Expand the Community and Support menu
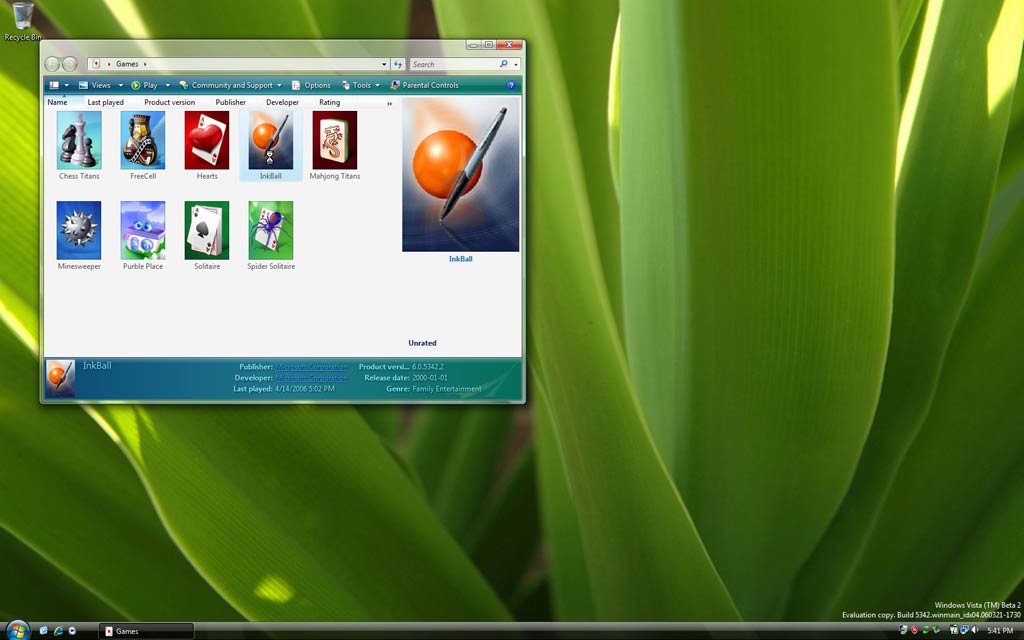The height and width of the screenshot is (640, 1024). coord(231,86)
